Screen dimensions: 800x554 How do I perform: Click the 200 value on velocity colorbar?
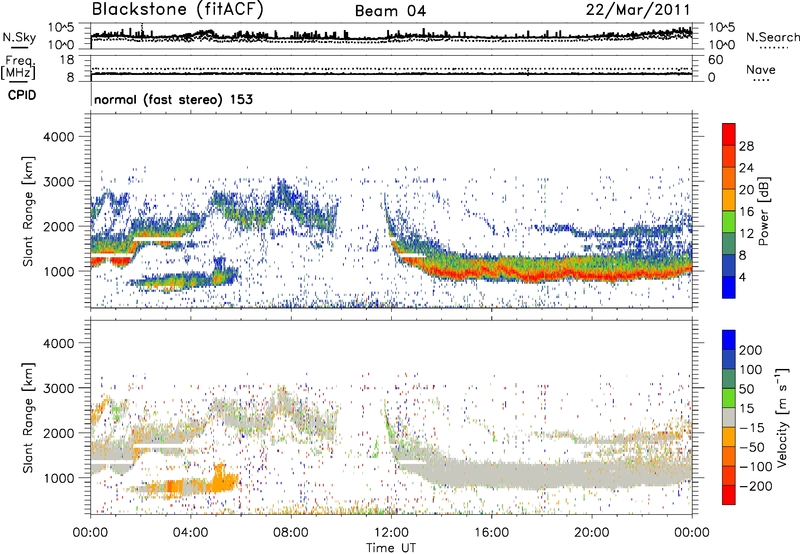pos(751,350)
